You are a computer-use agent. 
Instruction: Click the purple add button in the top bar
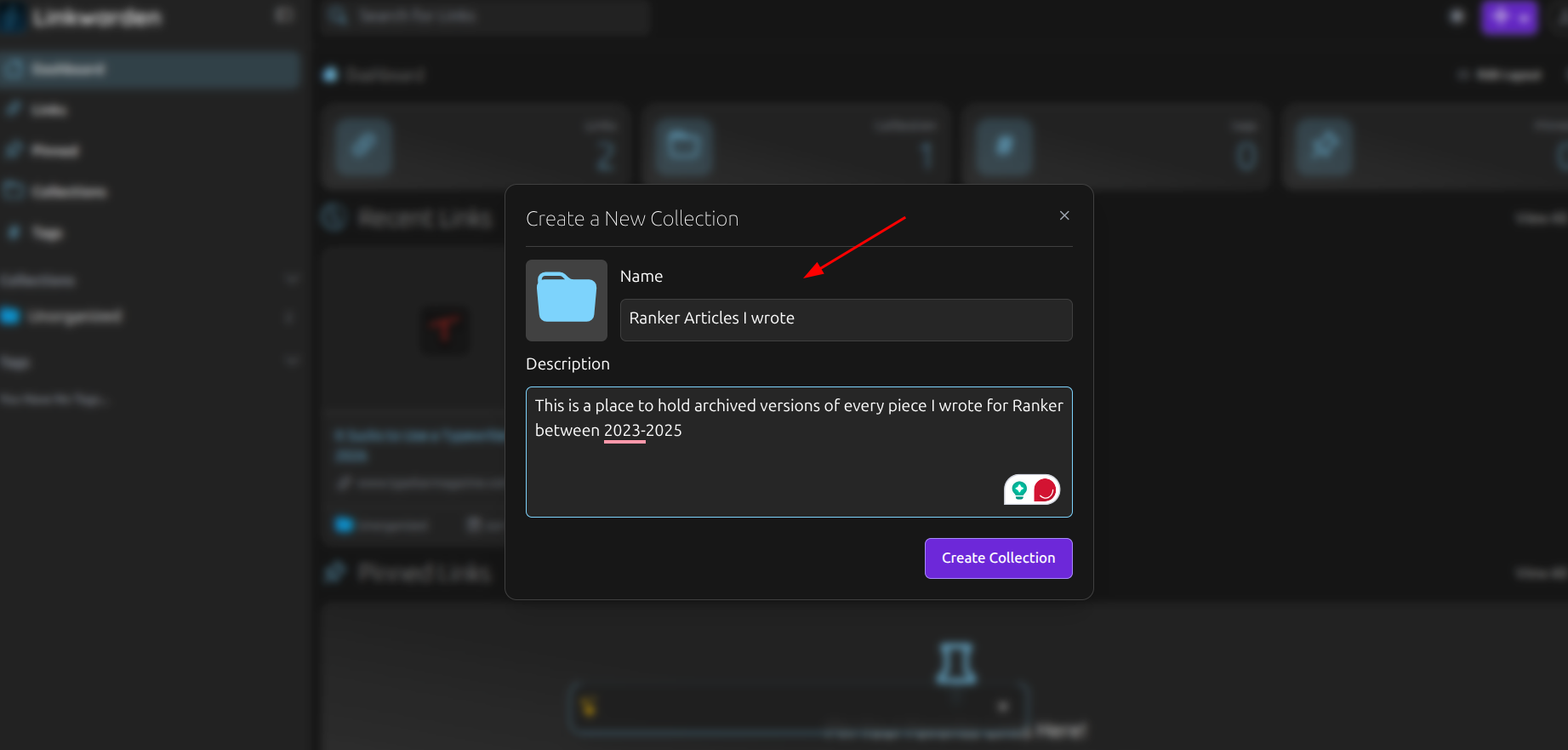point(1509,17)
